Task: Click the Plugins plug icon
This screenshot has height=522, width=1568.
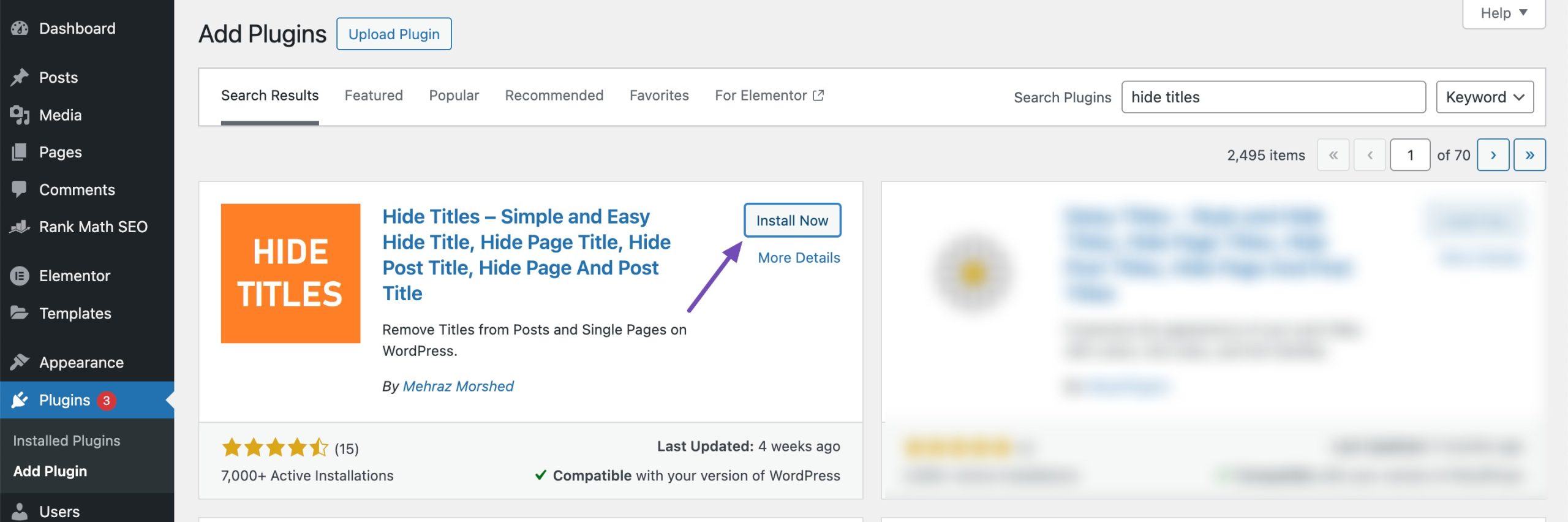Action: 20,400
